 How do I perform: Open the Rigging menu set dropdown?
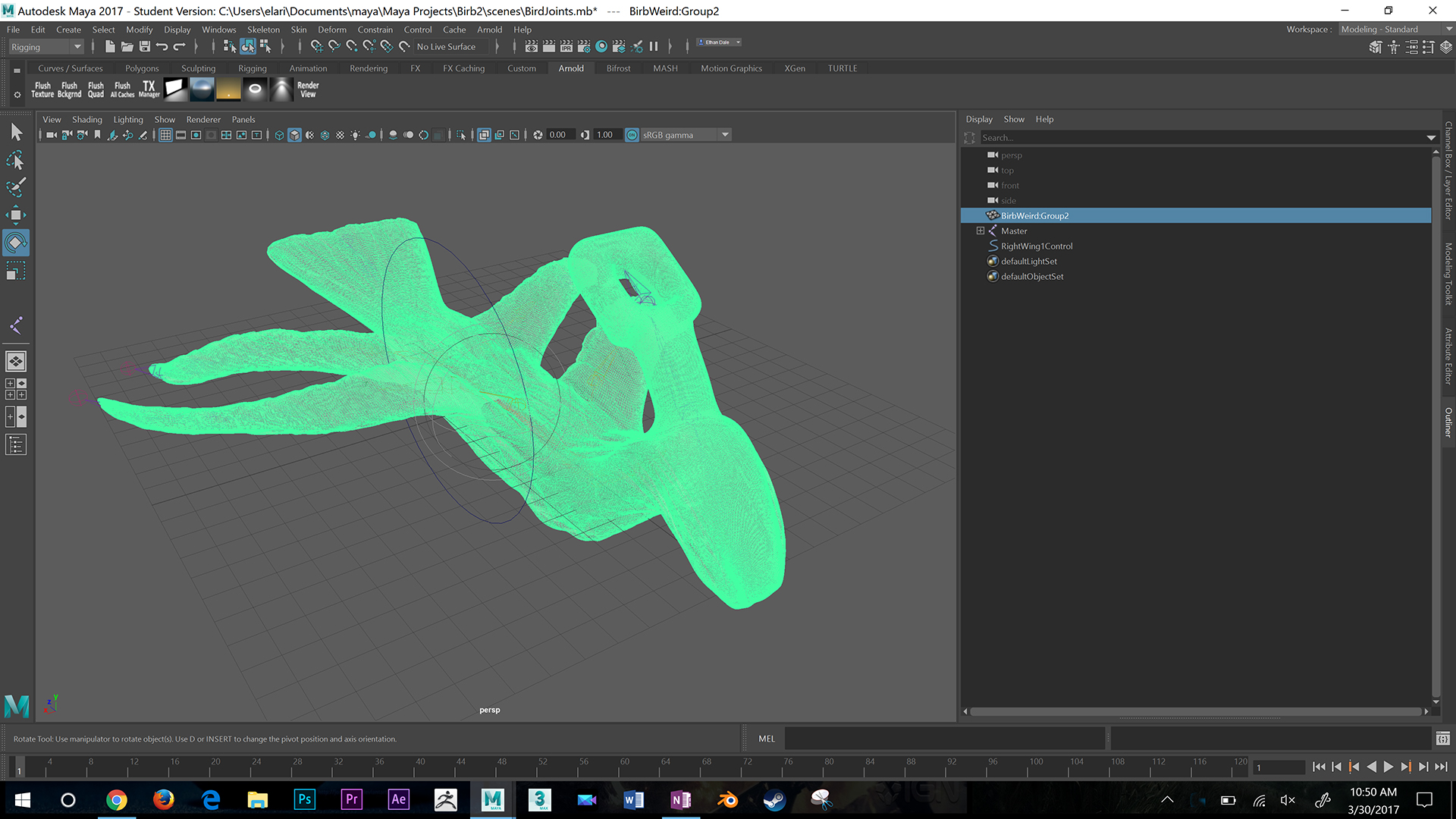tap(45, 47)
